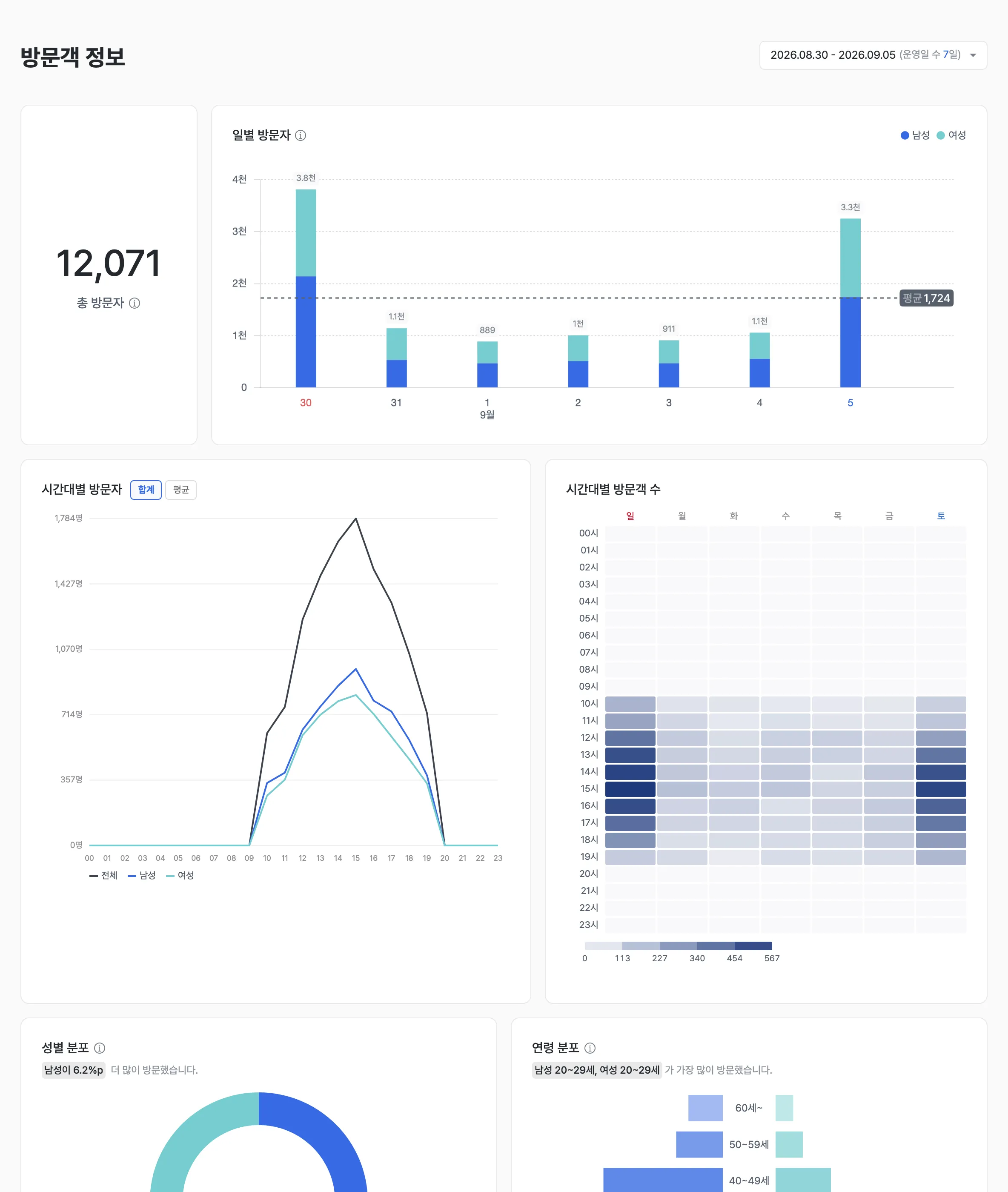The height and width of the screenshot is (1192, 1008).
Task: Click the Saturday 15시 heatmap cell
Action: tap(941, 789)
